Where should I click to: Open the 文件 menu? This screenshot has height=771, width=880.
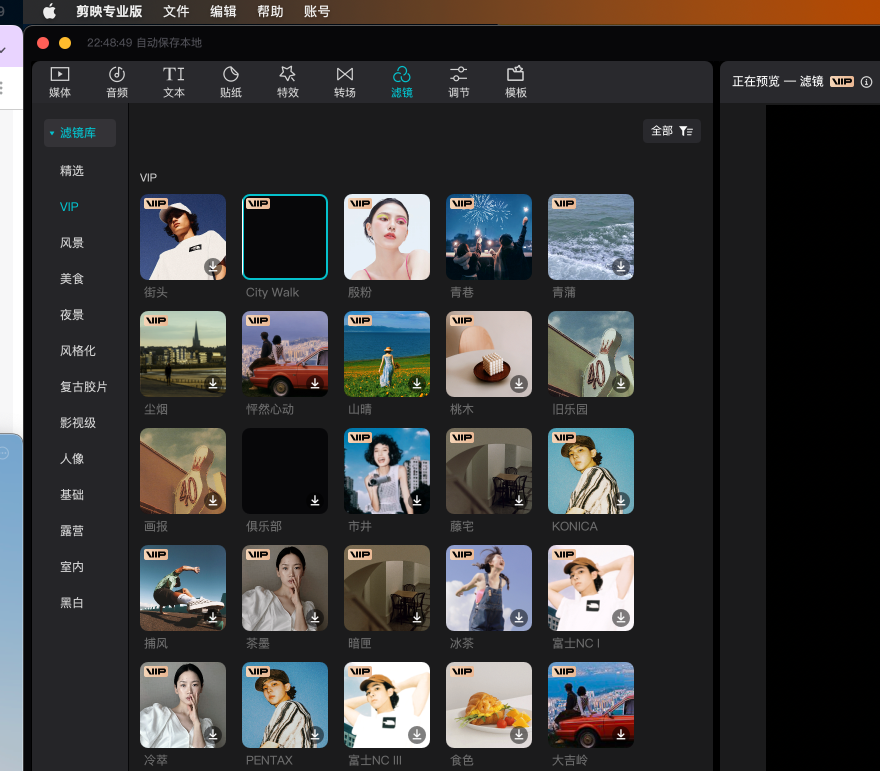point(176,12)
